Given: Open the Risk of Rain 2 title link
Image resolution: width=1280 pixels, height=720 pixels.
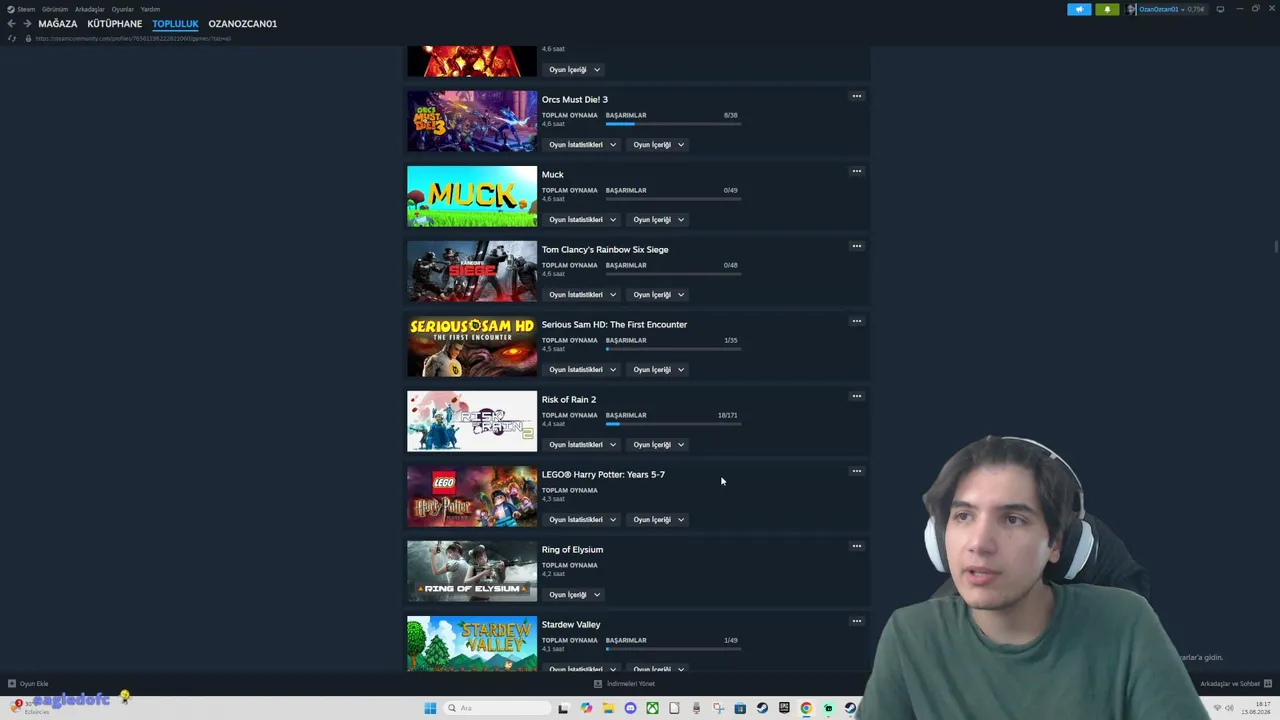Looking at the screenshot, I should [569, 400].
